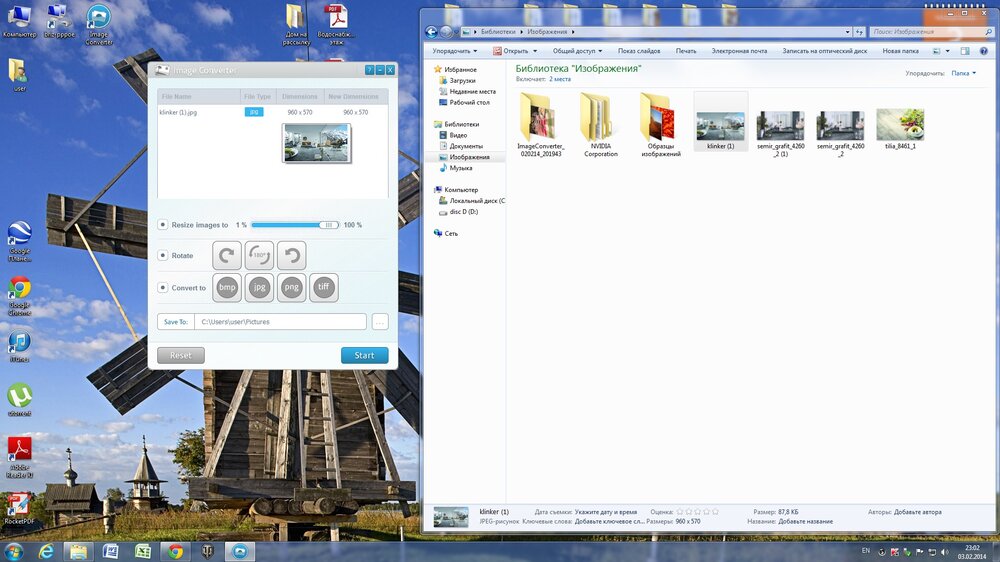The height and width of the screenshot is (562, 1000).
Task: Click the Save To path field
Action: [x=279, y=322]
